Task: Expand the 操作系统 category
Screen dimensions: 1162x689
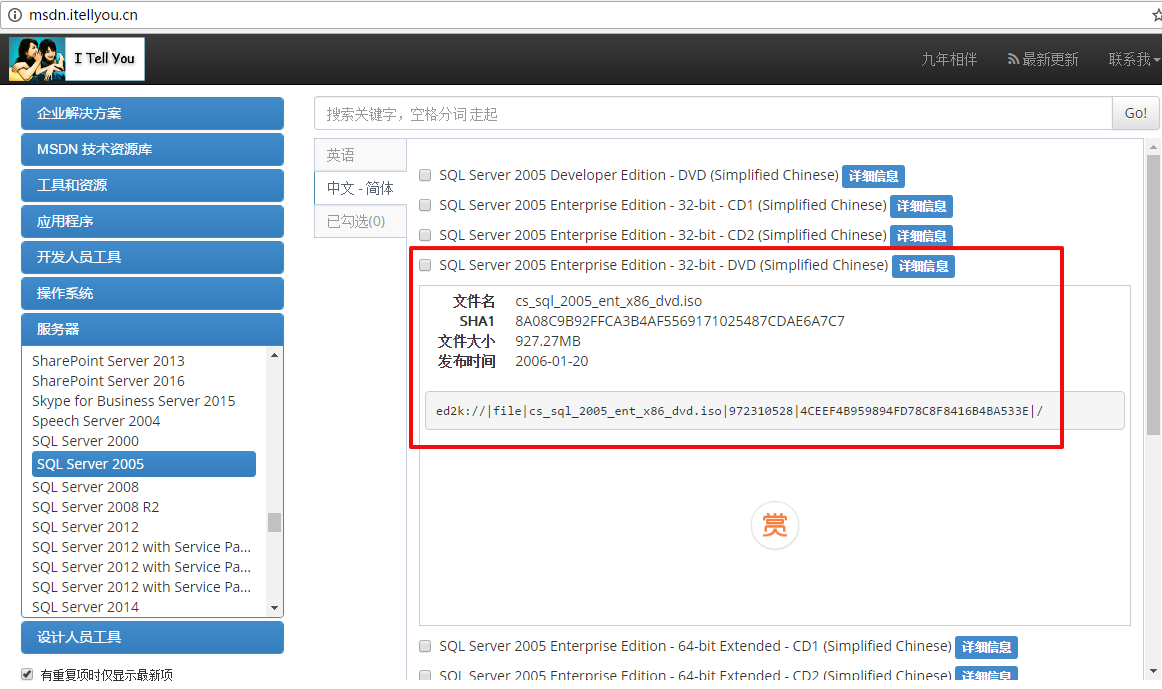Action: pos(153,293)
